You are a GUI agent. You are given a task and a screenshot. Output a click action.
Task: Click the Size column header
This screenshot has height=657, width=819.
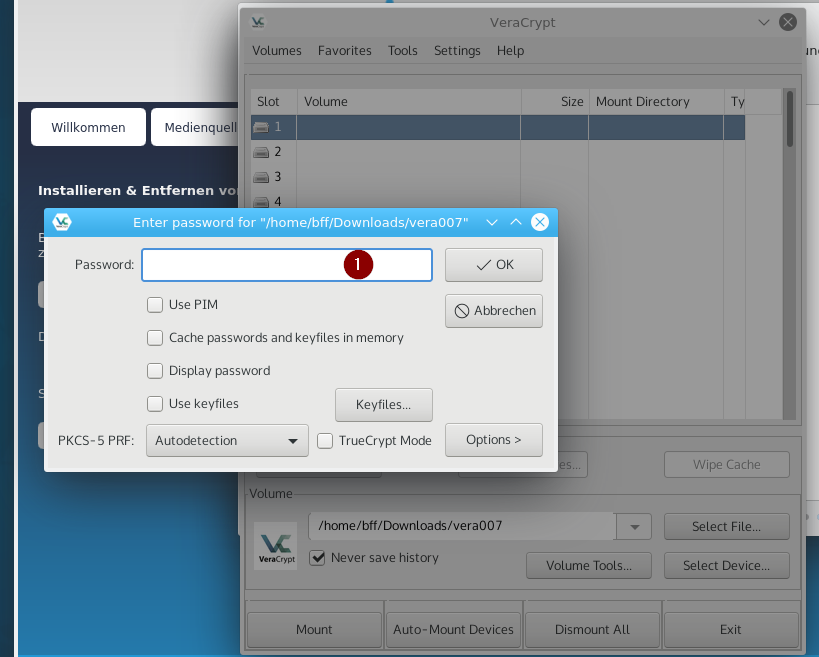(555, 101)
